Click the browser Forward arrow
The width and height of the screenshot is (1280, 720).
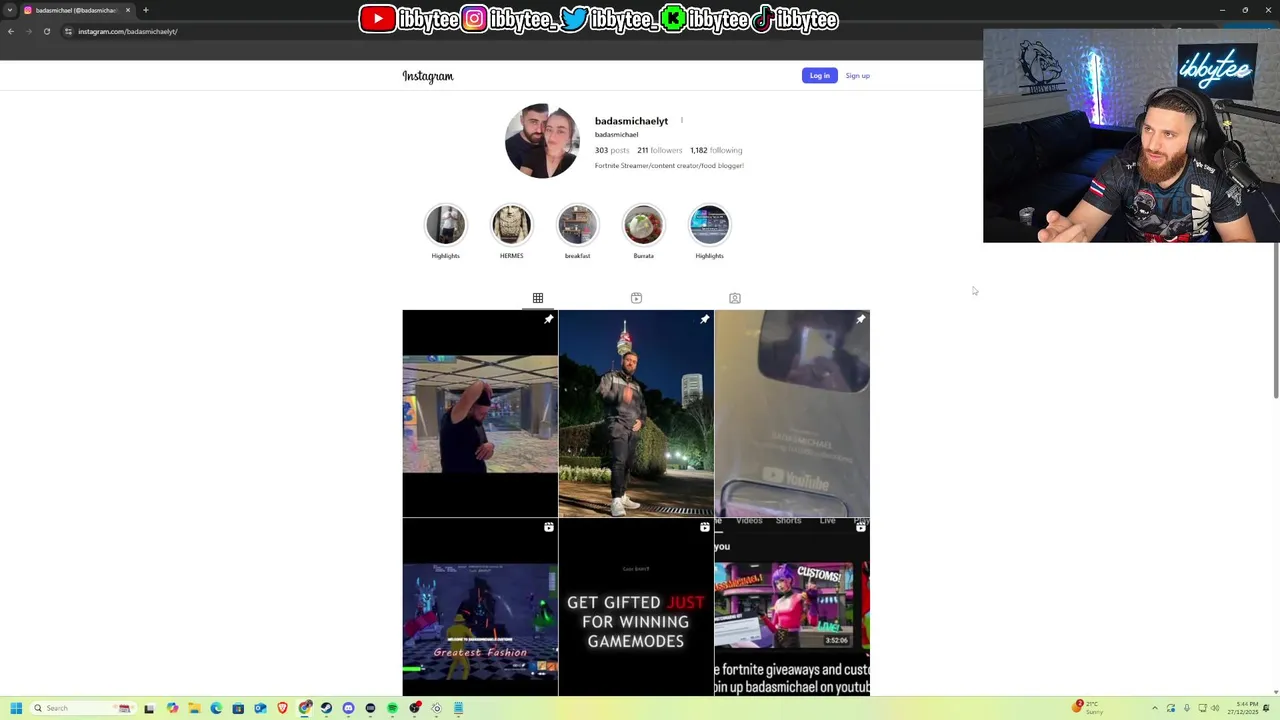[x=29, y=31]
